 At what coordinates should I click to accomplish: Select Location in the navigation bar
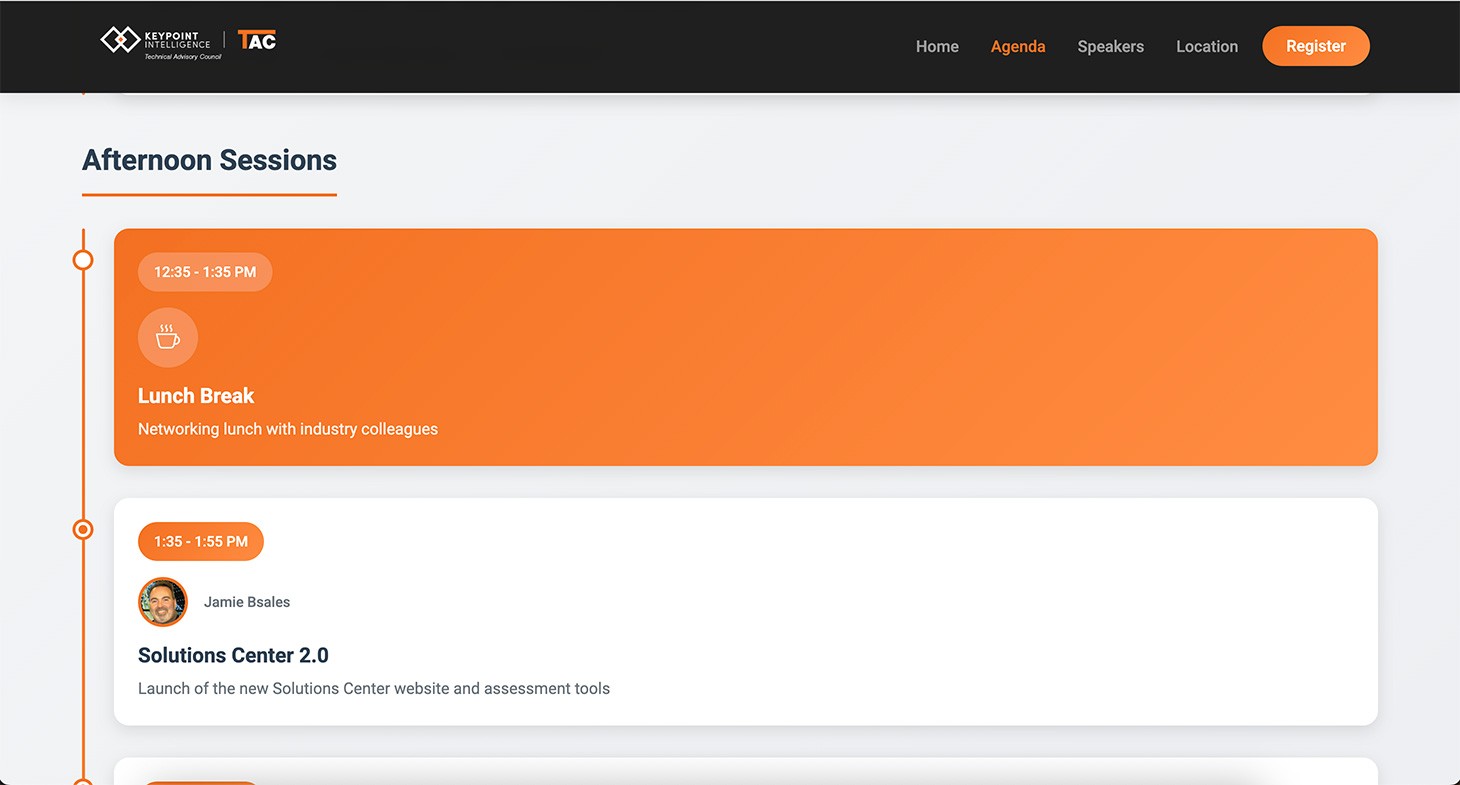coord(1207,46)
